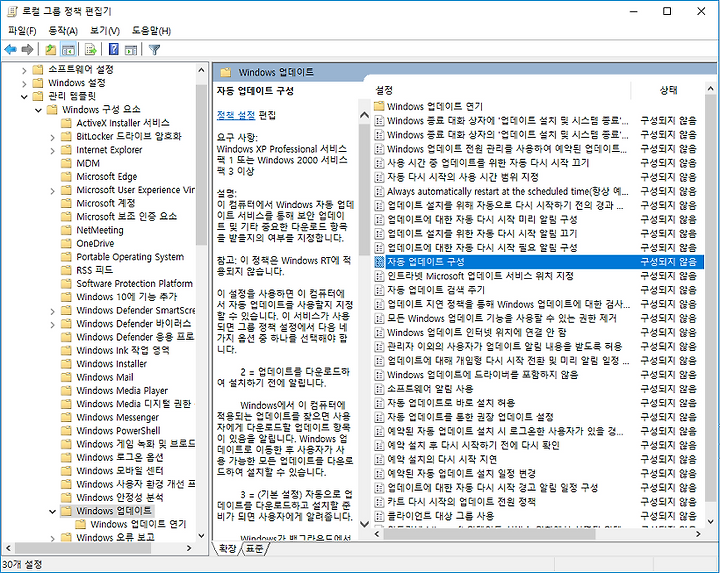The height and width of the screenshot is (573, 720).
Task: Select Windows Media Player tree folder
Action: click(122, 390)
